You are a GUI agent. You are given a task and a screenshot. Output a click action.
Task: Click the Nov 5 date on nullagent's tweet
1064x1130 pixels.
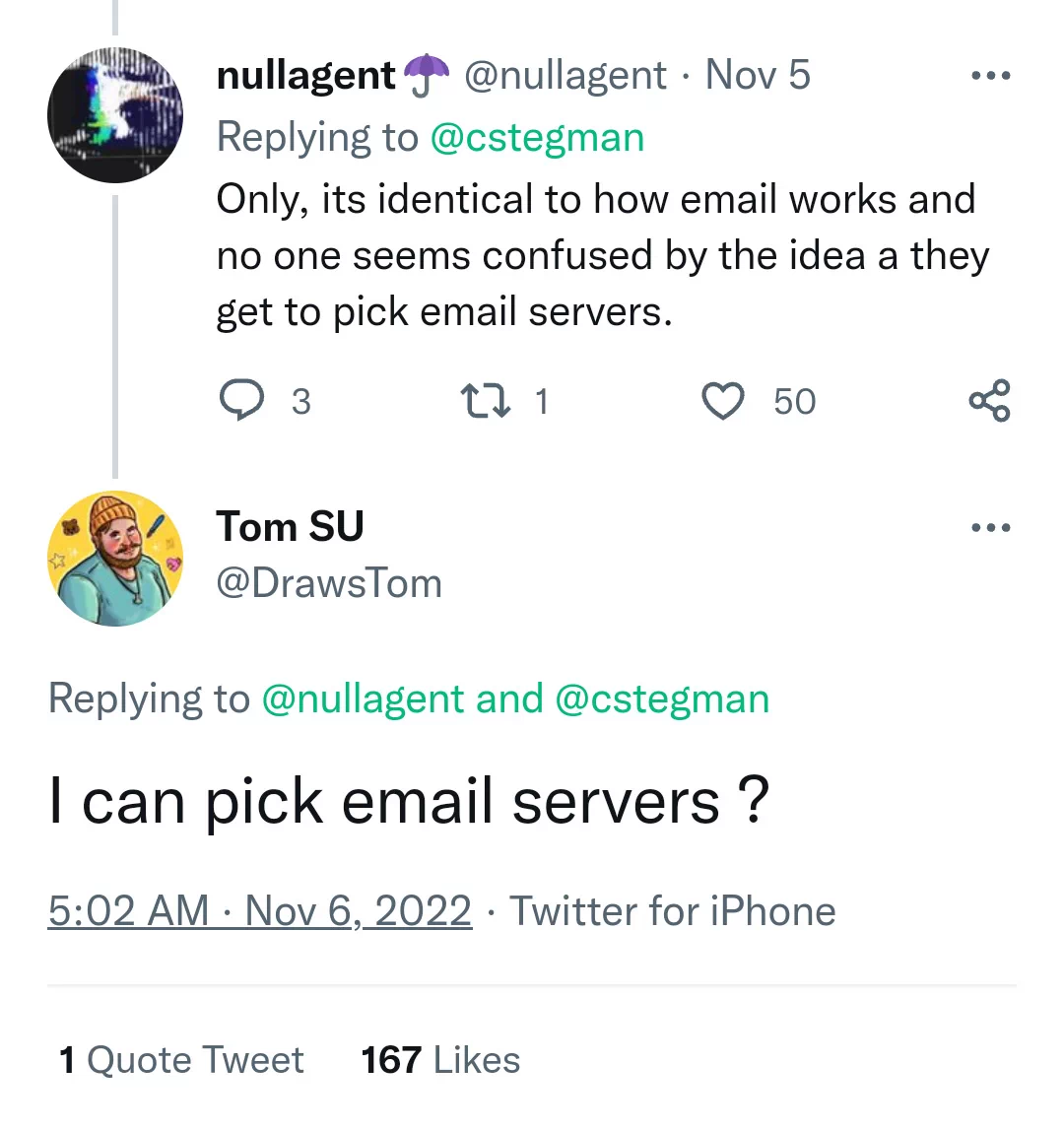click(x=758, y=75)
